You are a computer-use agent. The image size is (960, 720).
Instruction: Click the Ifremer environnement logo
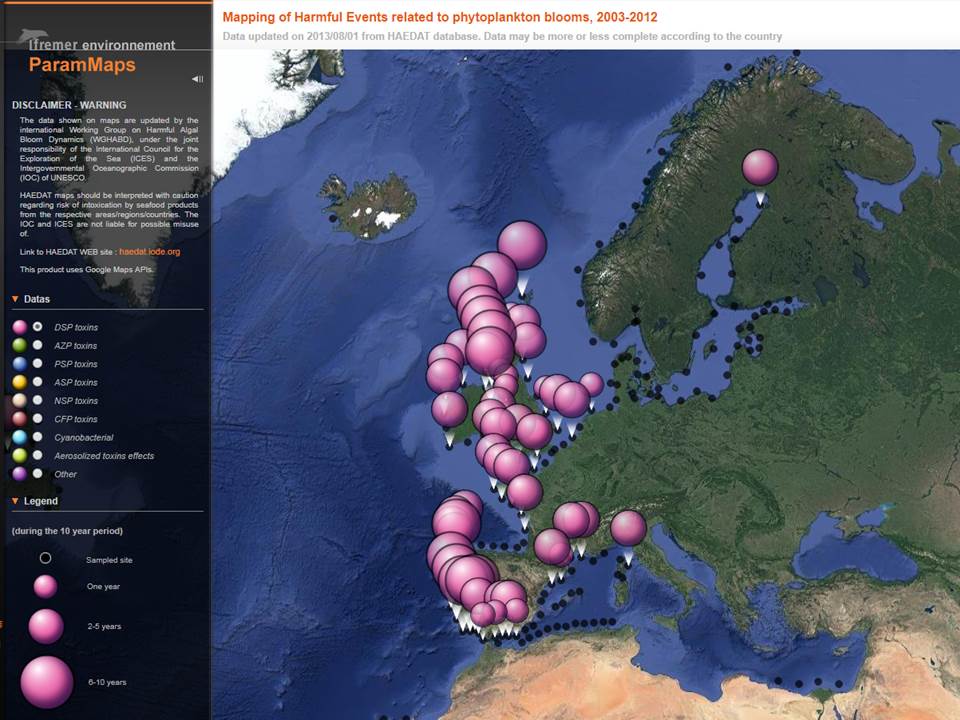(90, 38)
